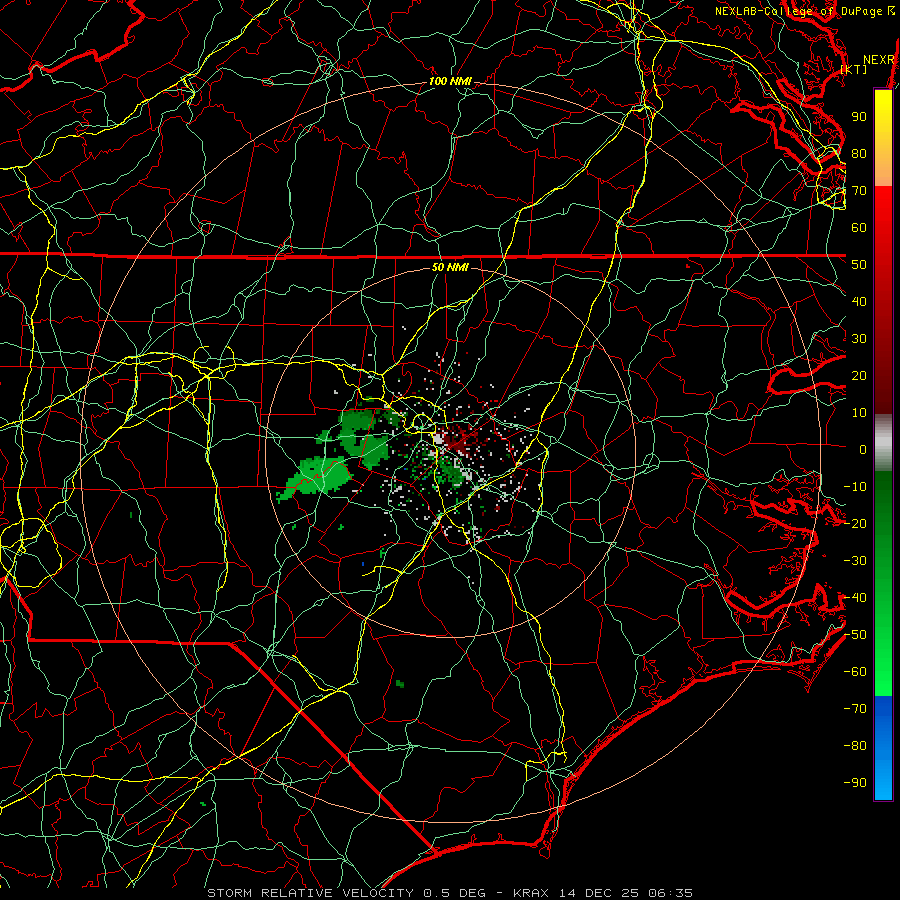
Task: Click the positive 90 scale value
Action: point(859,117)
